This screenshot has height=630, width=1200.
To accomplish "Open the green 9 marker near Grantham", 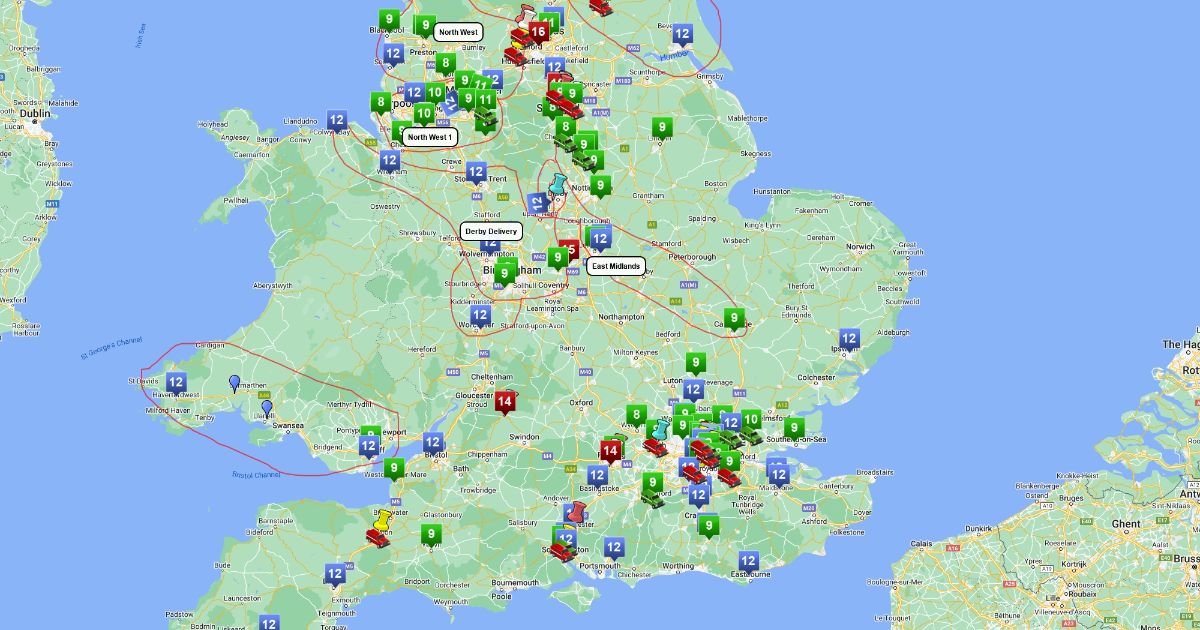I will (600, 186).
